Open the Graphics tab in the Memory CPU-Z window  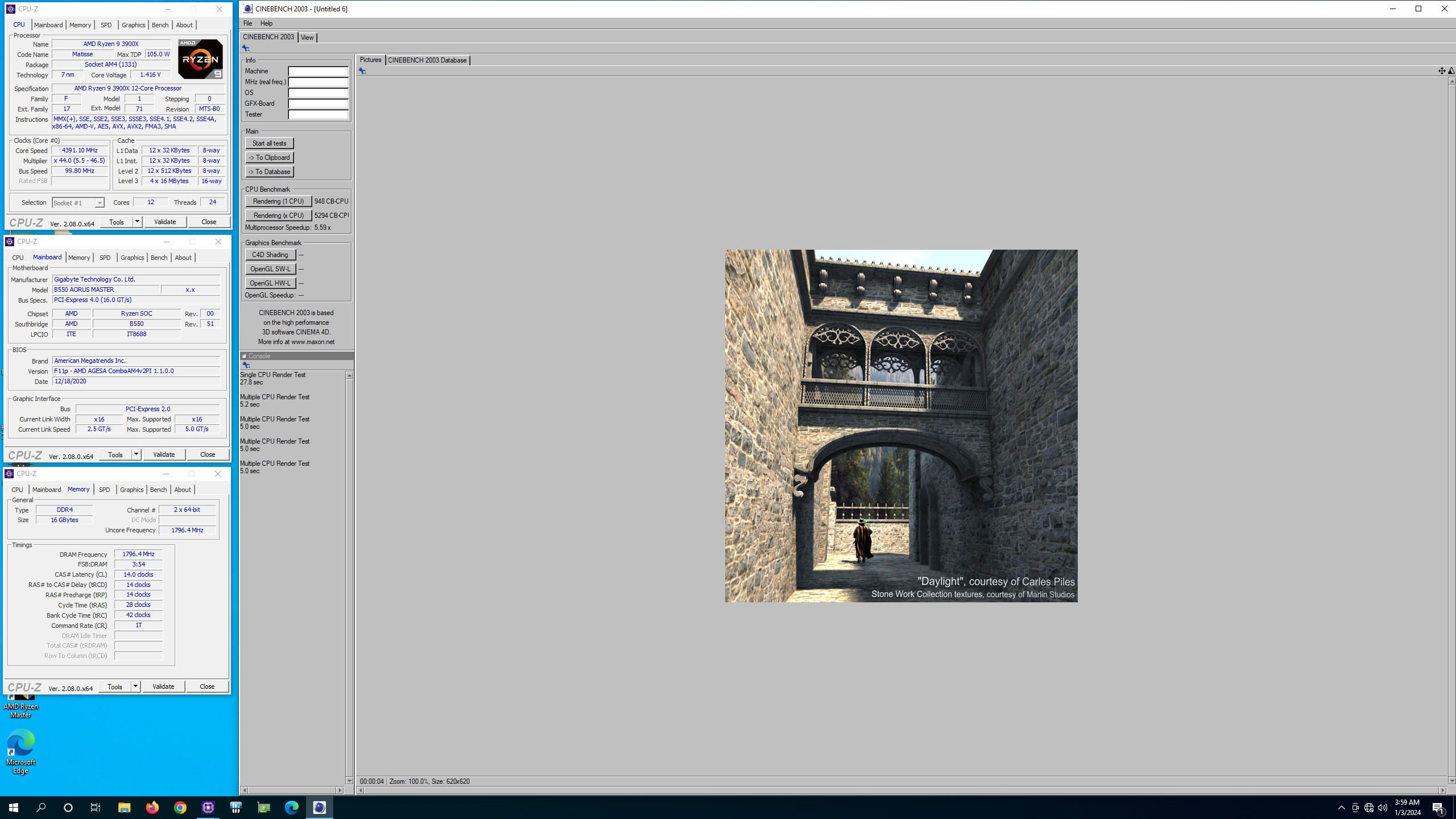point(132,490)
